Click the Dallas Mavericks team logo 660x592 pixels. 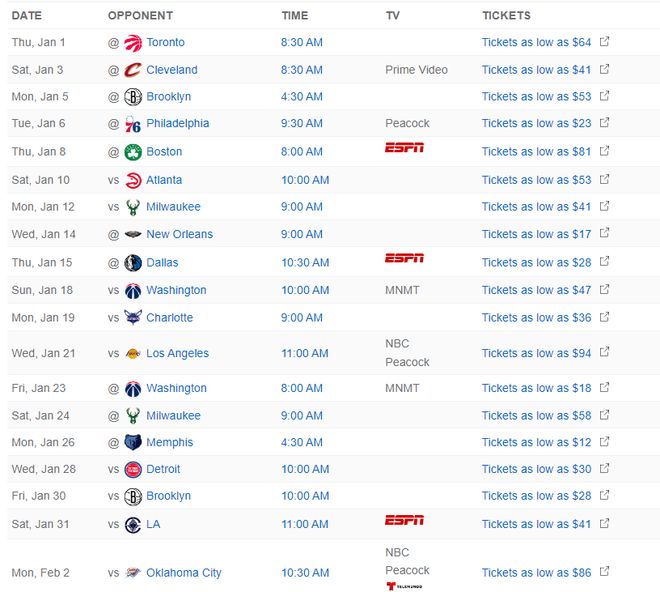coord(133,263)
